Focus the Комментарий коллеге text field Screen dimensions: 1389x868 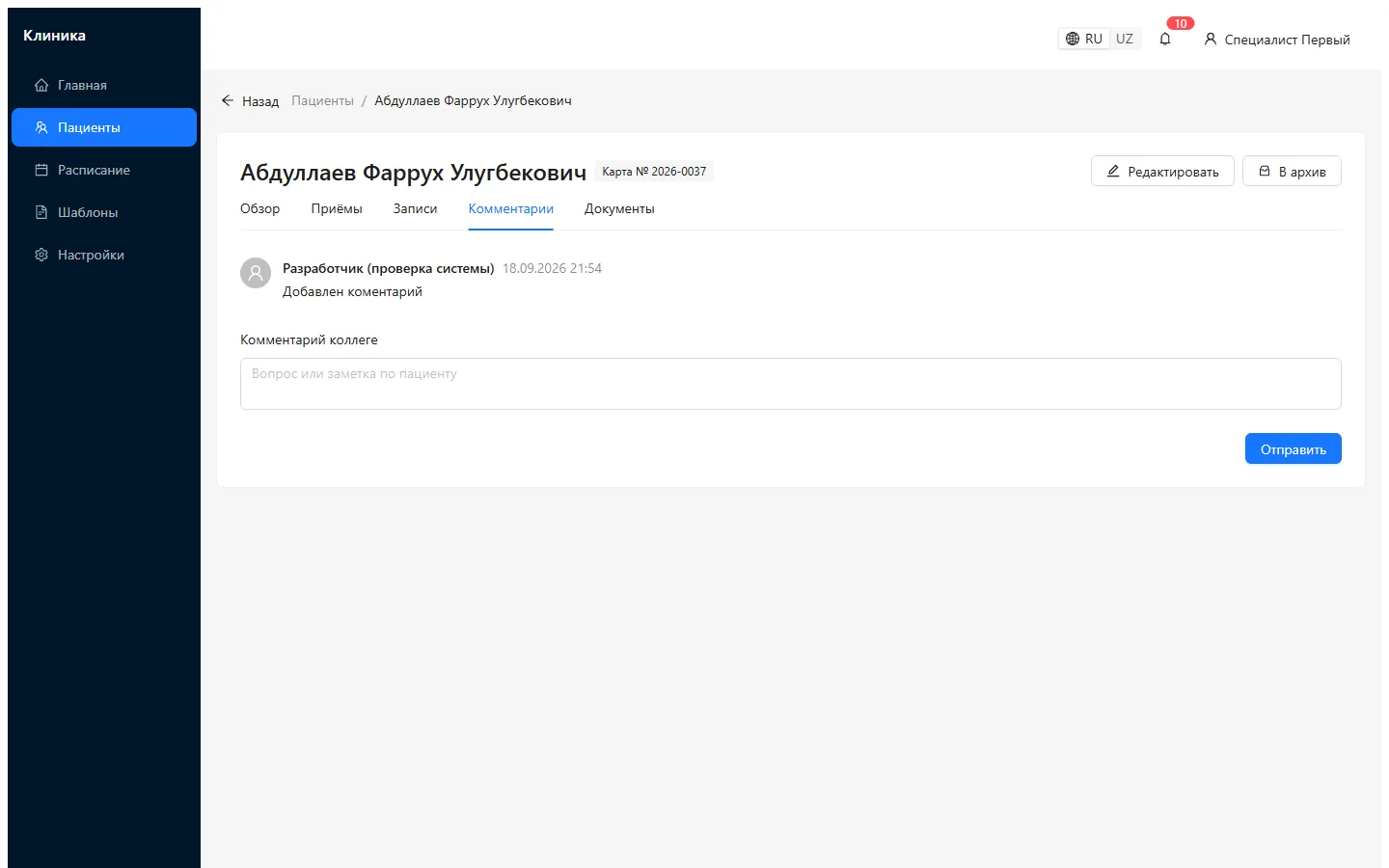coord(791,384)
